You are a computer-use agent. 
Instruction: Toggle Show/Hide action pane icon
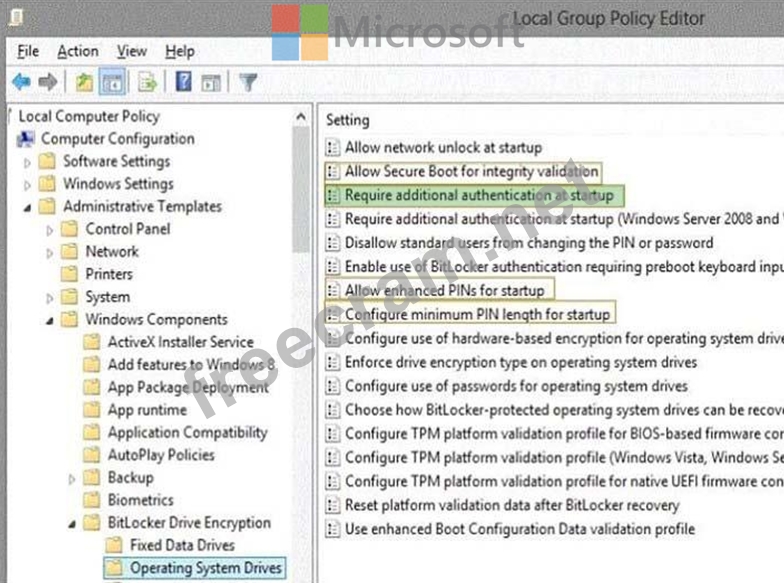[210, 82]
